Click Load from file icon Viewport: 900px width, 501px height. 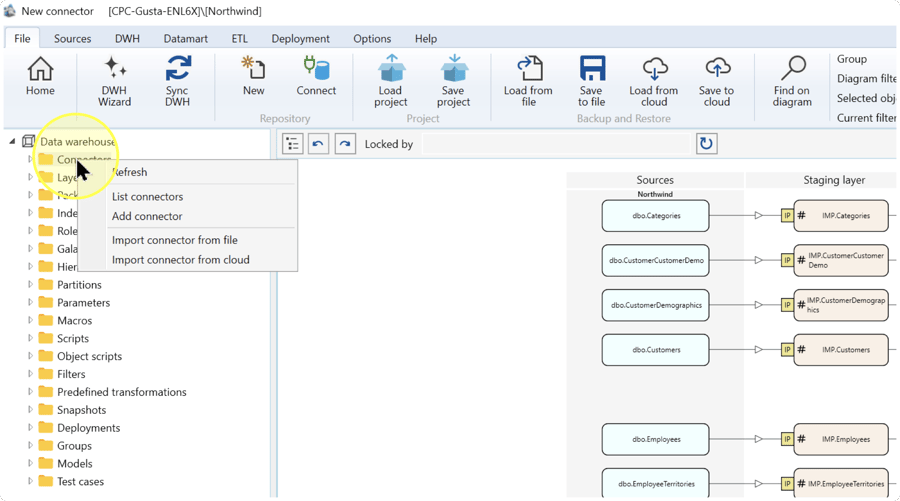point(529,68)
